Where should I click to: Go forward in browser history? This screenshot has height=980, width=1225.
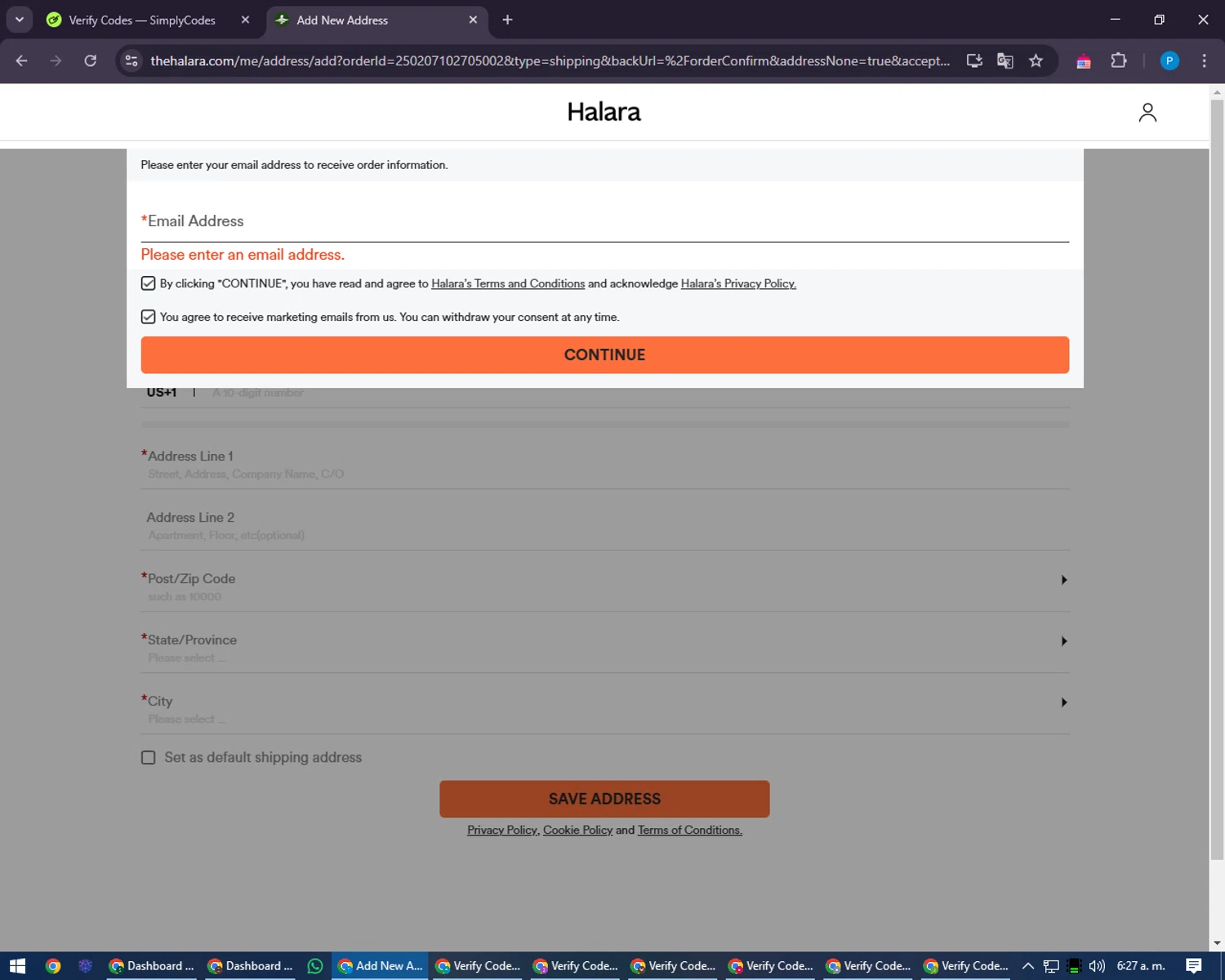pos(56,60)
